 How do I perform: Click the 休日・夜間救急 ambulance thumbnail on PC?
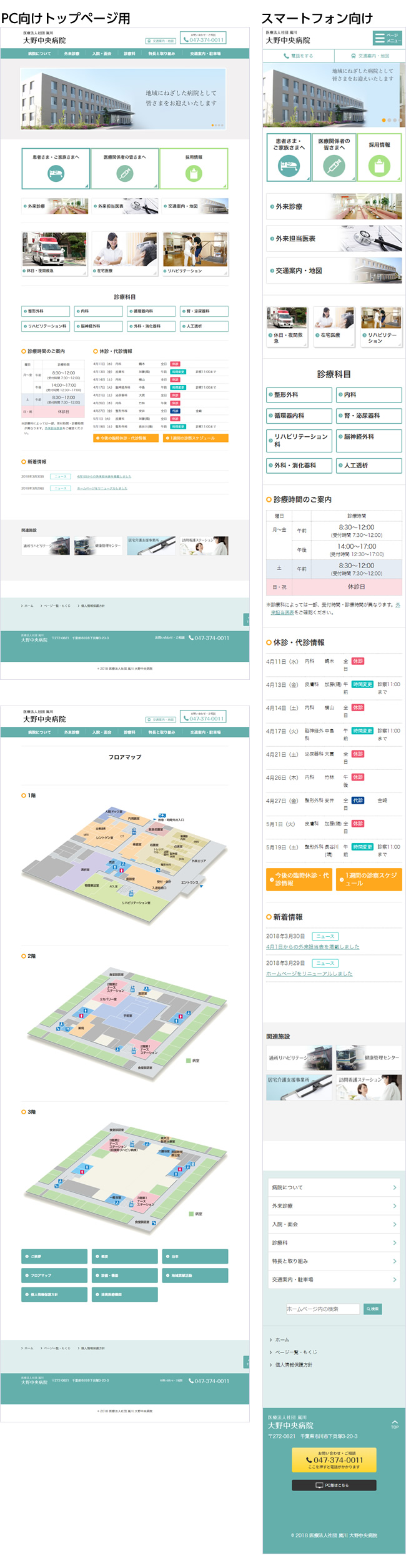point(54,250)
